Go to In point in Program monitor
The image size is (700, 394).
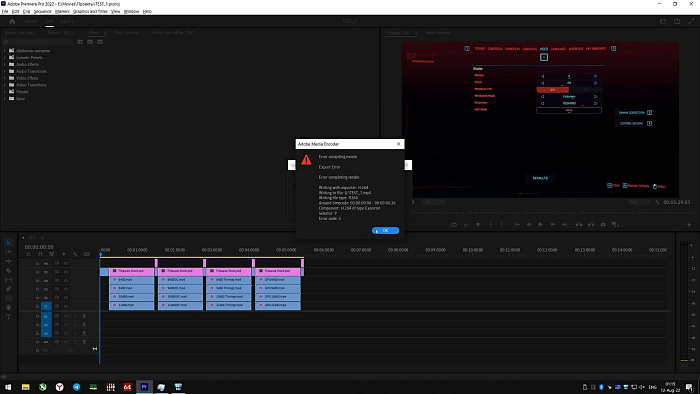[517, 224]
